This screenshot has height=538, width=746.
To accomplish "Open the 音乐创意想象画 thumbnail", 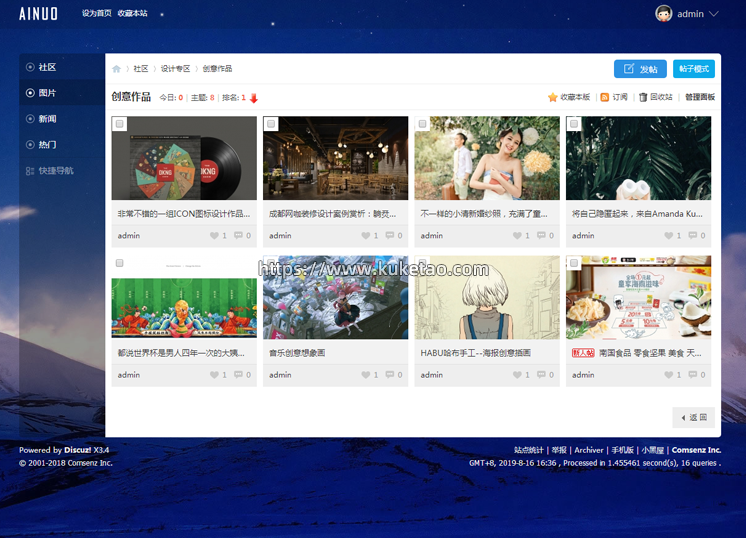I will (335, 297).
